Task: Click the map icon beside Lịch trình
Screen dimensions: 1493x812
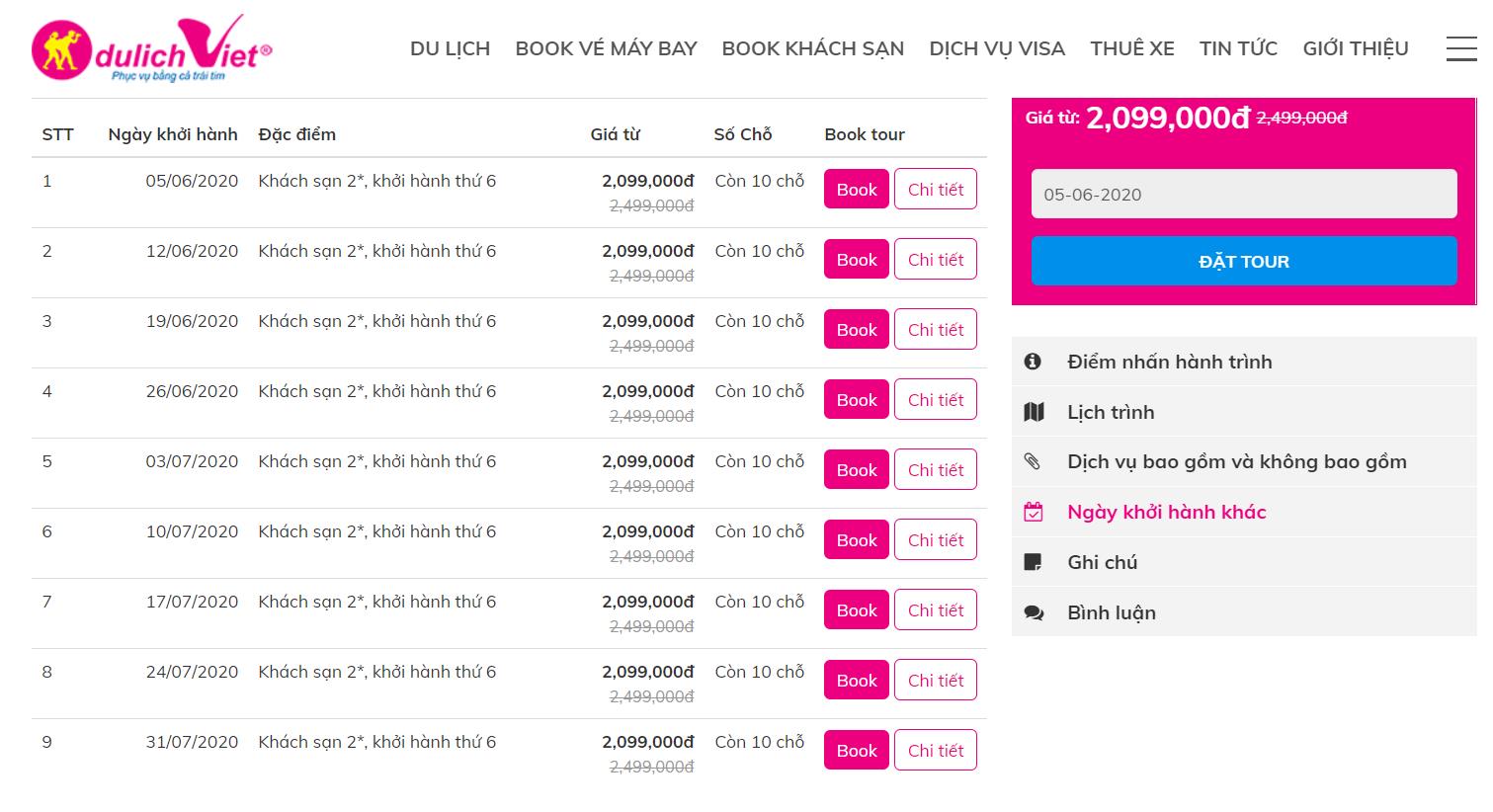Action: [x=1034, y=412]
